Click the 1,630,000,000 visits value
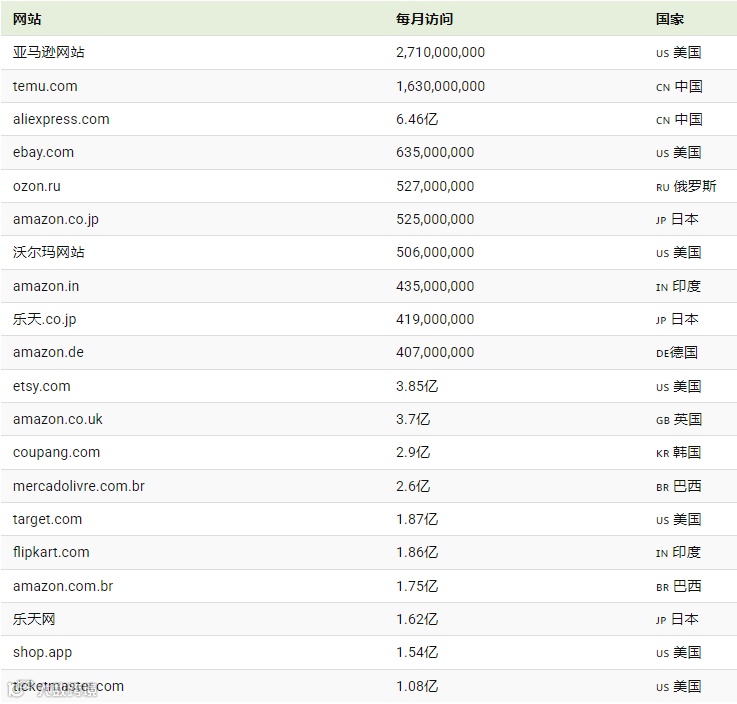This screenshot has width=737, height=704. 440,86
